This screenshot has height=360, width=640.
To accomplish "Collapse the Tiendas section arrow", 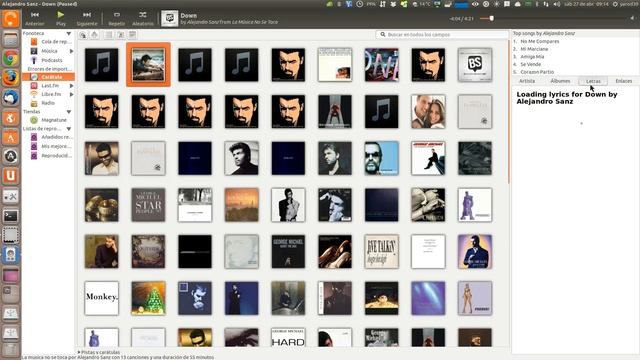I will pos(69,111).
